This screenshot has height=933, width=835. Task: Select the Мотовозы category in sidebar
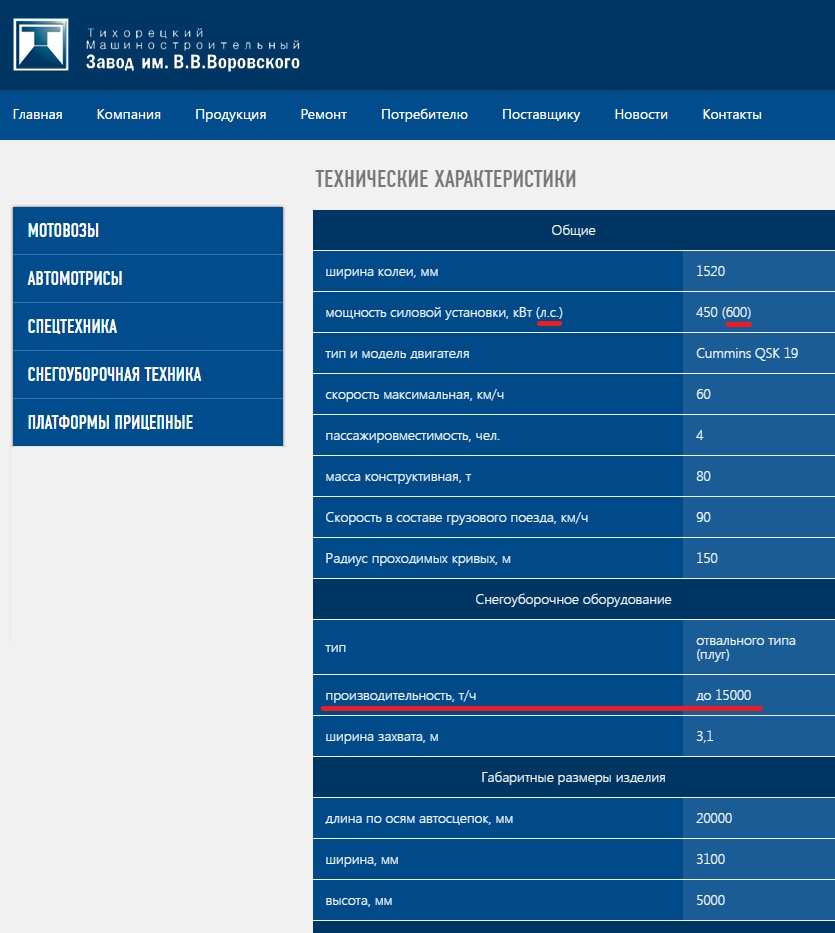[63, 231]
